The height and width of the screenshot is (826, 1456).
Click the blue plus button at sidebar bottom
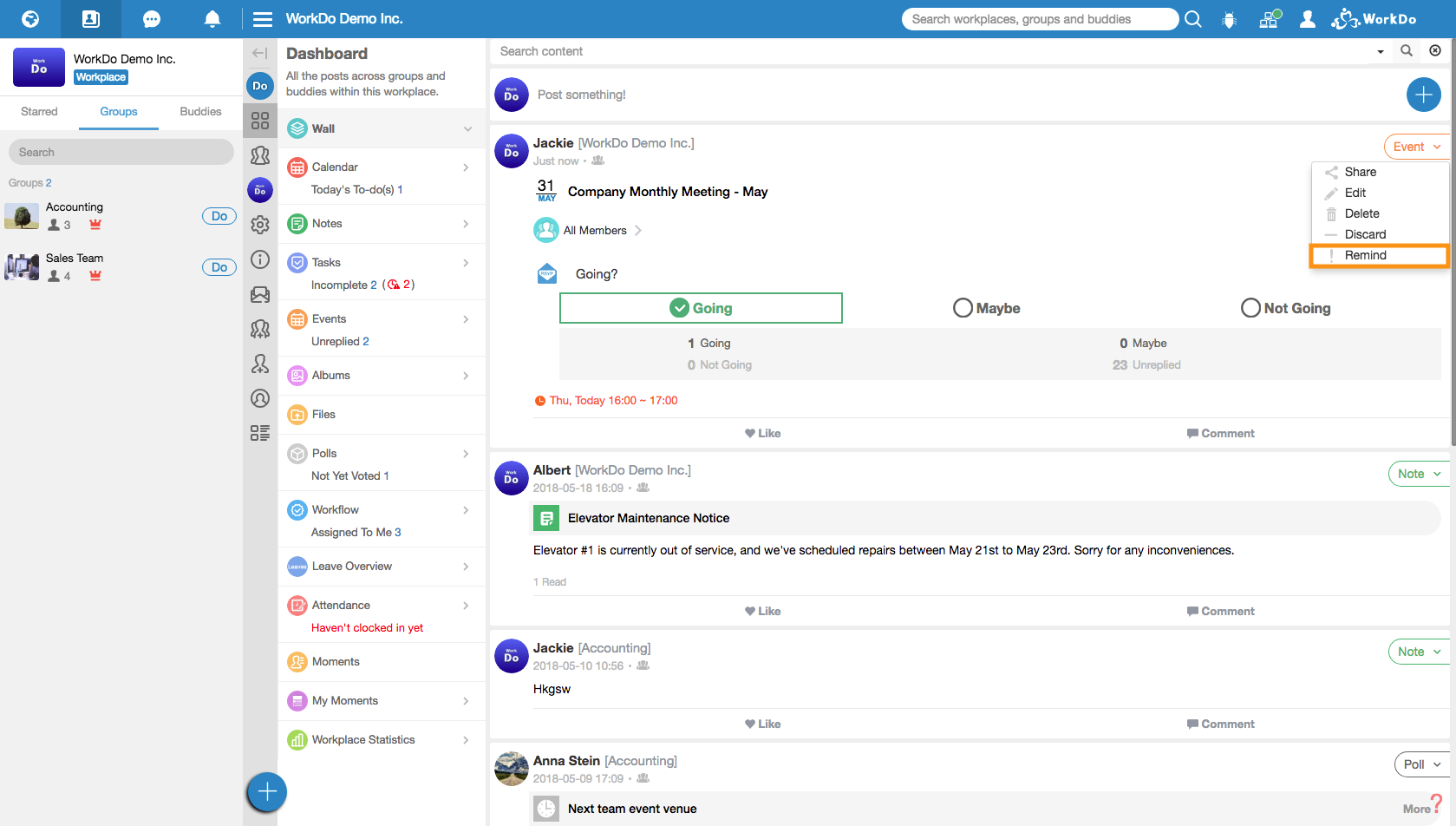coord(267,791)
